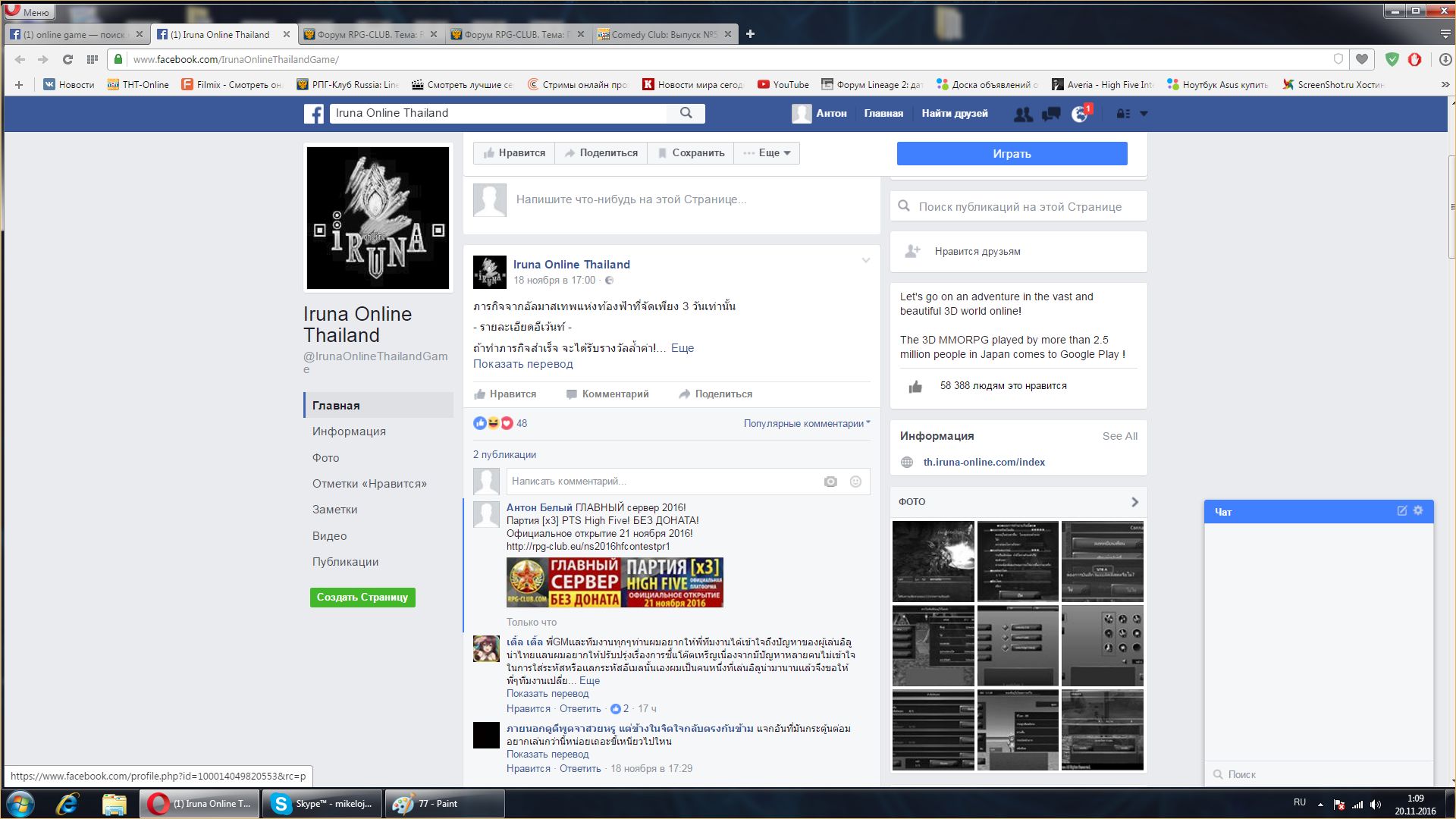The width and height of the screenshot is (1456, 819).
Task: Open the globe privacy icon on post
Action: [609, 281]
